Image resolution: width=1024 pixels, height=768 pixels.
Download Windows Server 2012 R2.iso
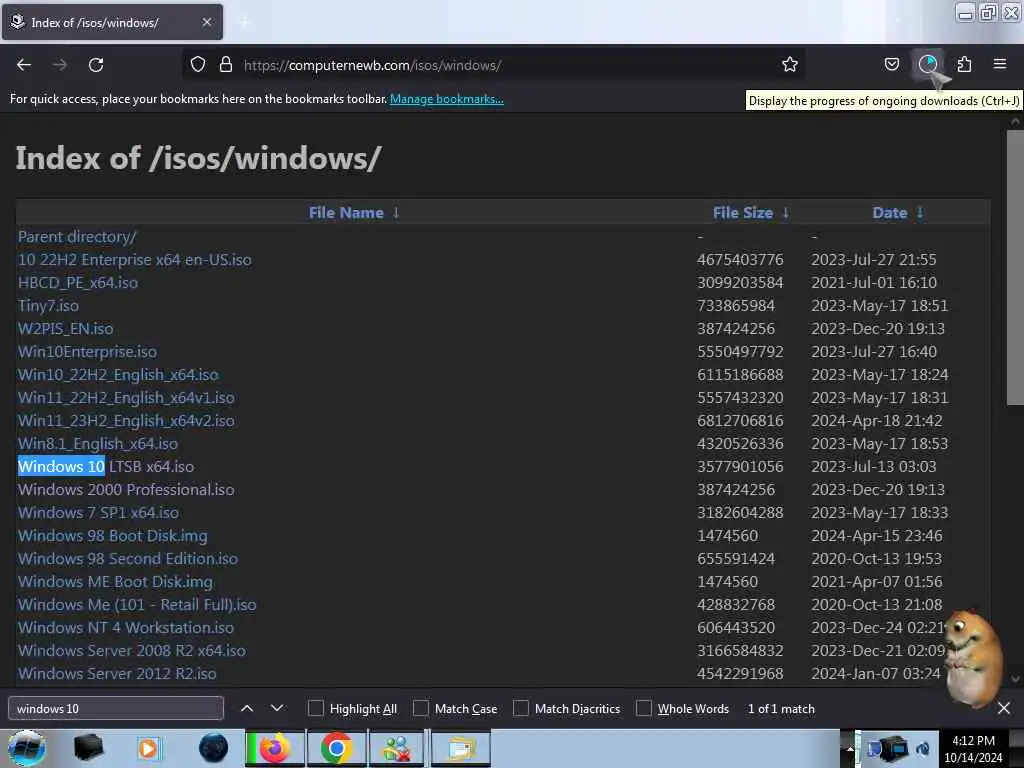pyautogui.click(x=117, y=673)
